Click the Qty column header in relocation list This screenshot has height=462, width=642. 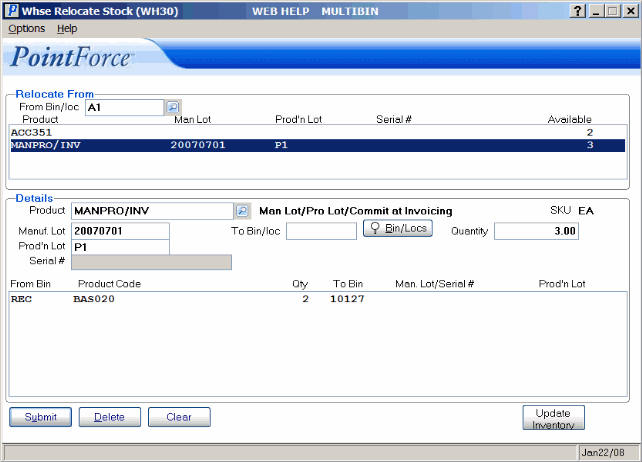[300, 284]
